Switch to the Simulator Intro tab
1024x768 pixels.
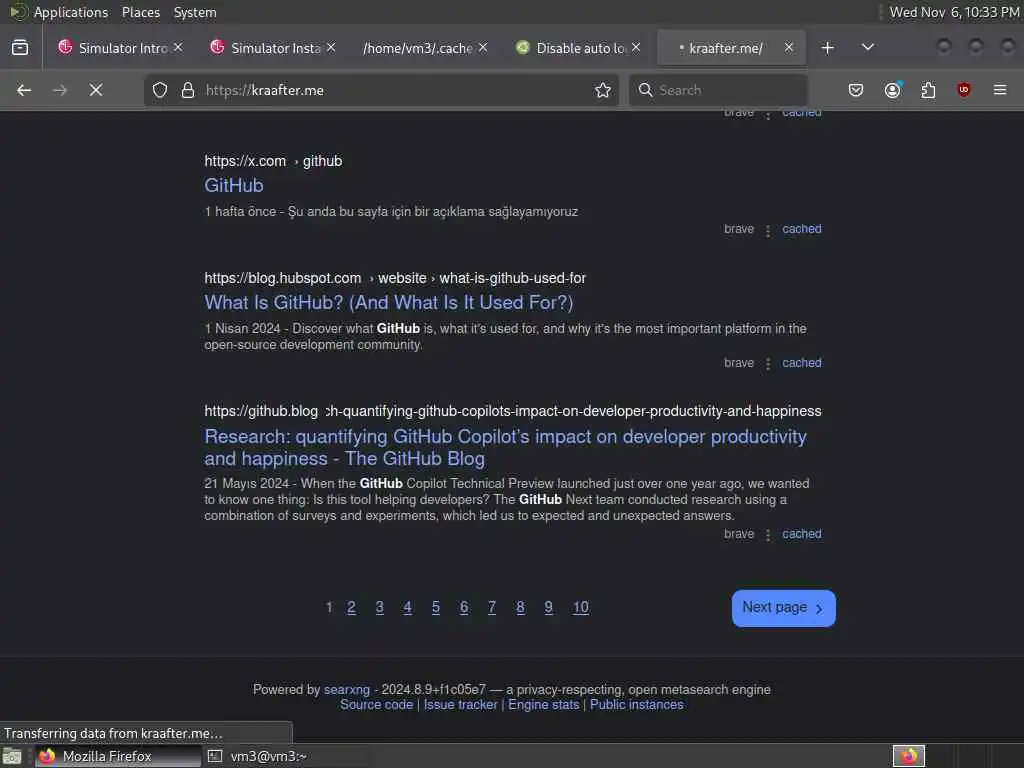click(x=119, y=48)
